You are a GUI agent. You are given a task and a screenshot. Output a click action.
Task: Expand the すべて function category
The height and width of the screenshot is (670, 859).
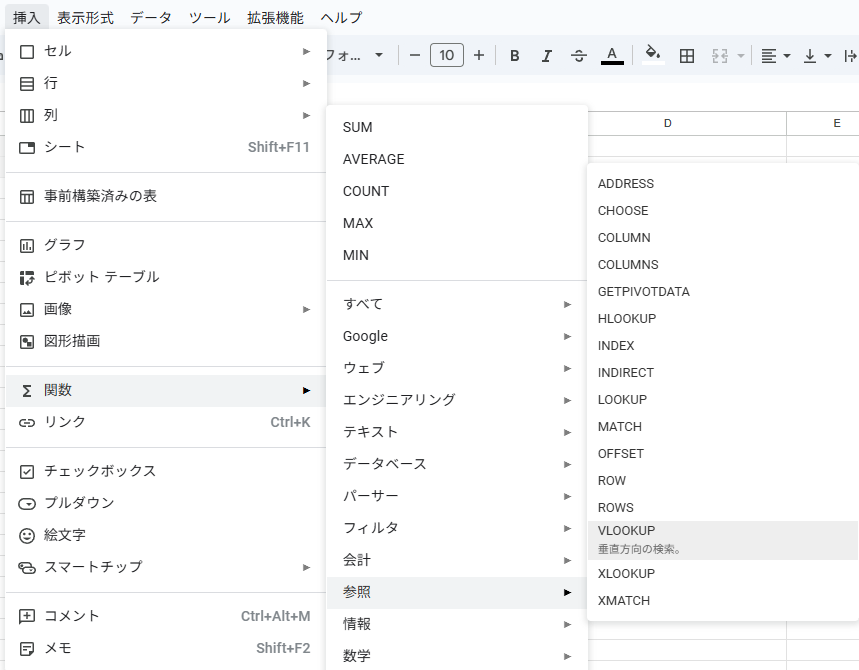pyautogui.click(x=457, y=304)
